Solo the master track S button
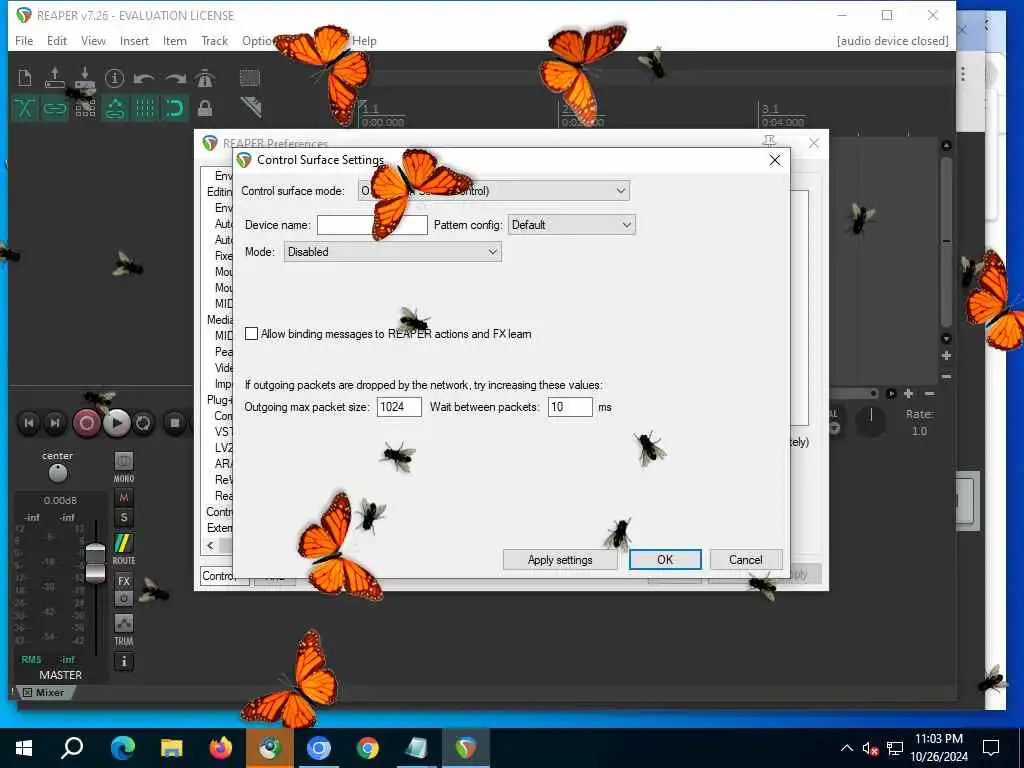 click(123, 519)
